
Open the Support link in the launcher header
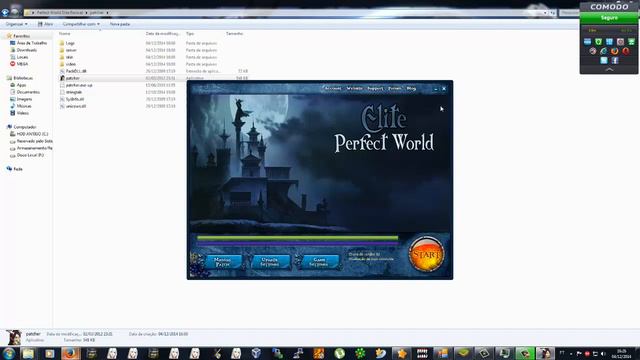(x=375, y=88)
